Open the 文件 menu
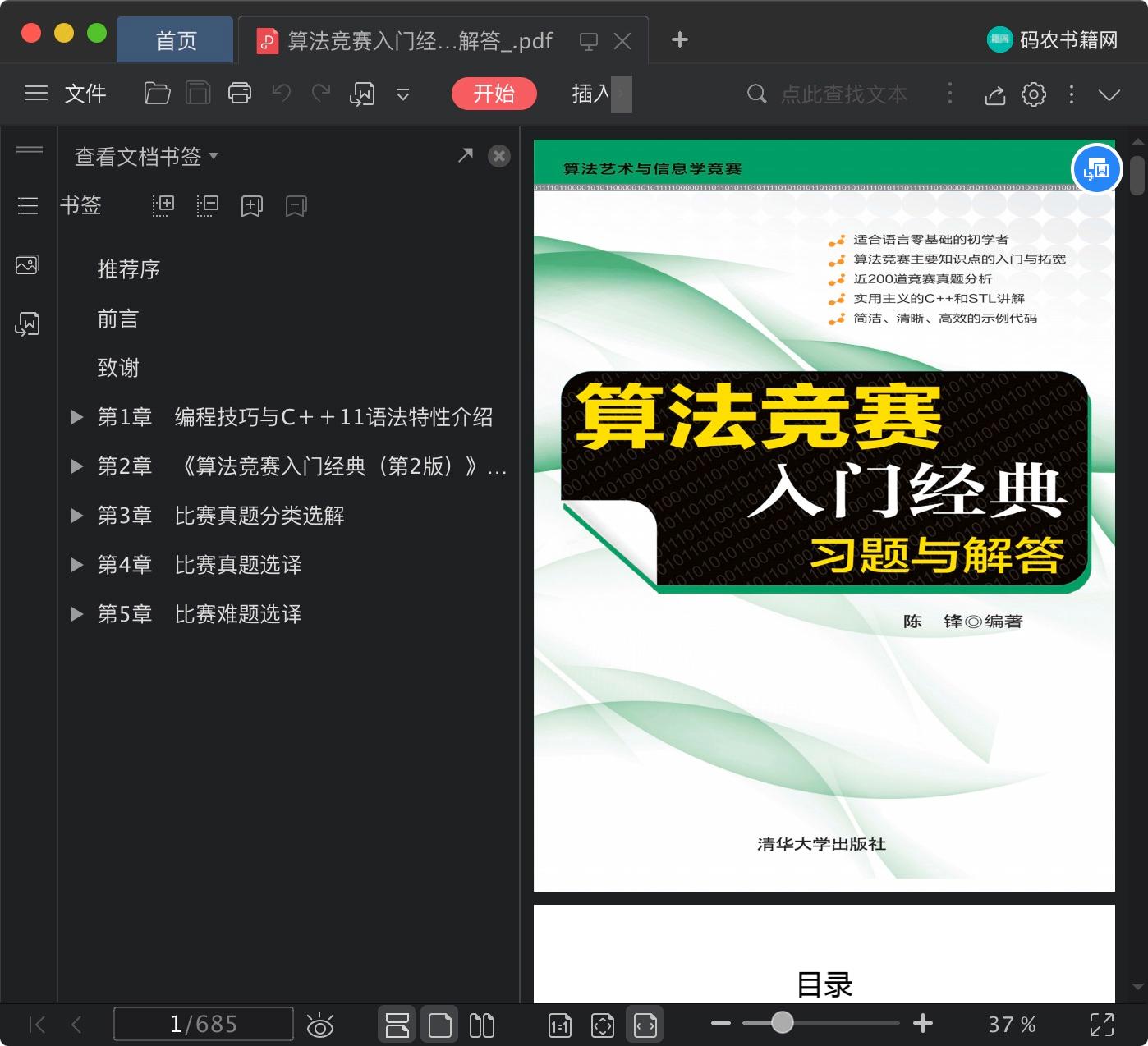 [x=85, y=94]
